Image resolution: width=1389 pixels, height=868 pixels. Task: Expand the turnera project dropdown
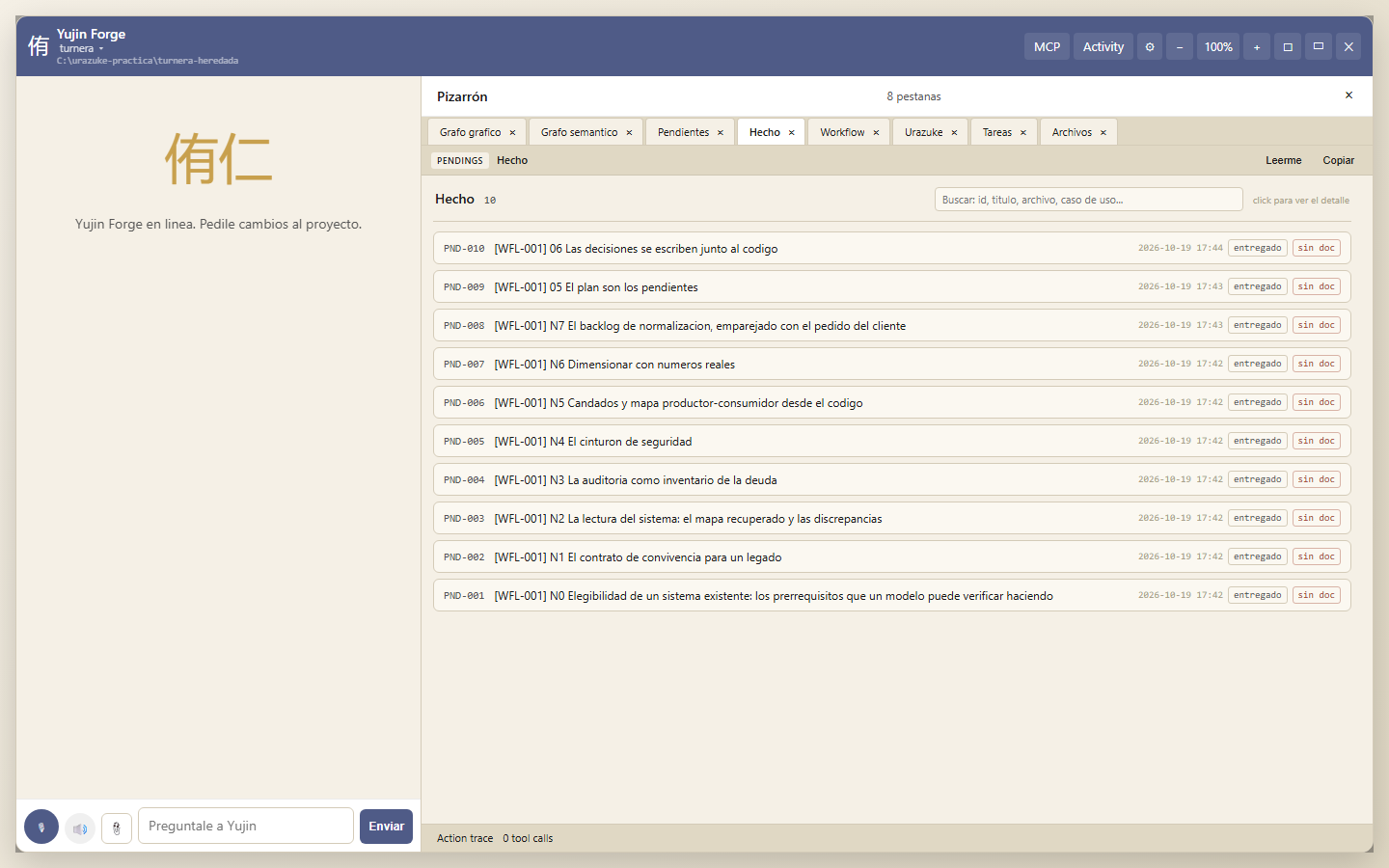click(81, 48)
